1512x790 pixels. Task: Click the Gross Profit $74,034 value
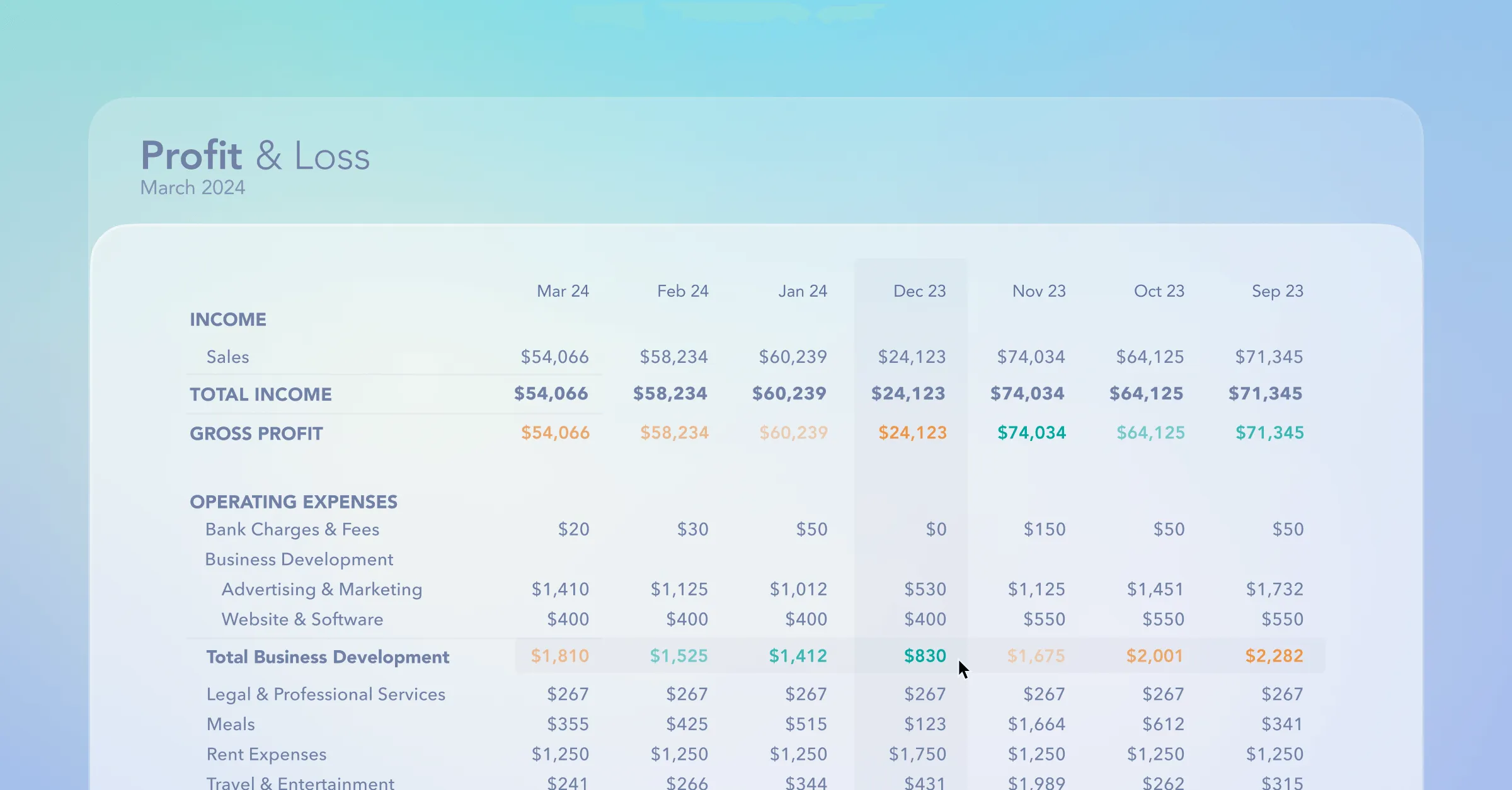(x=1031, y=433)
